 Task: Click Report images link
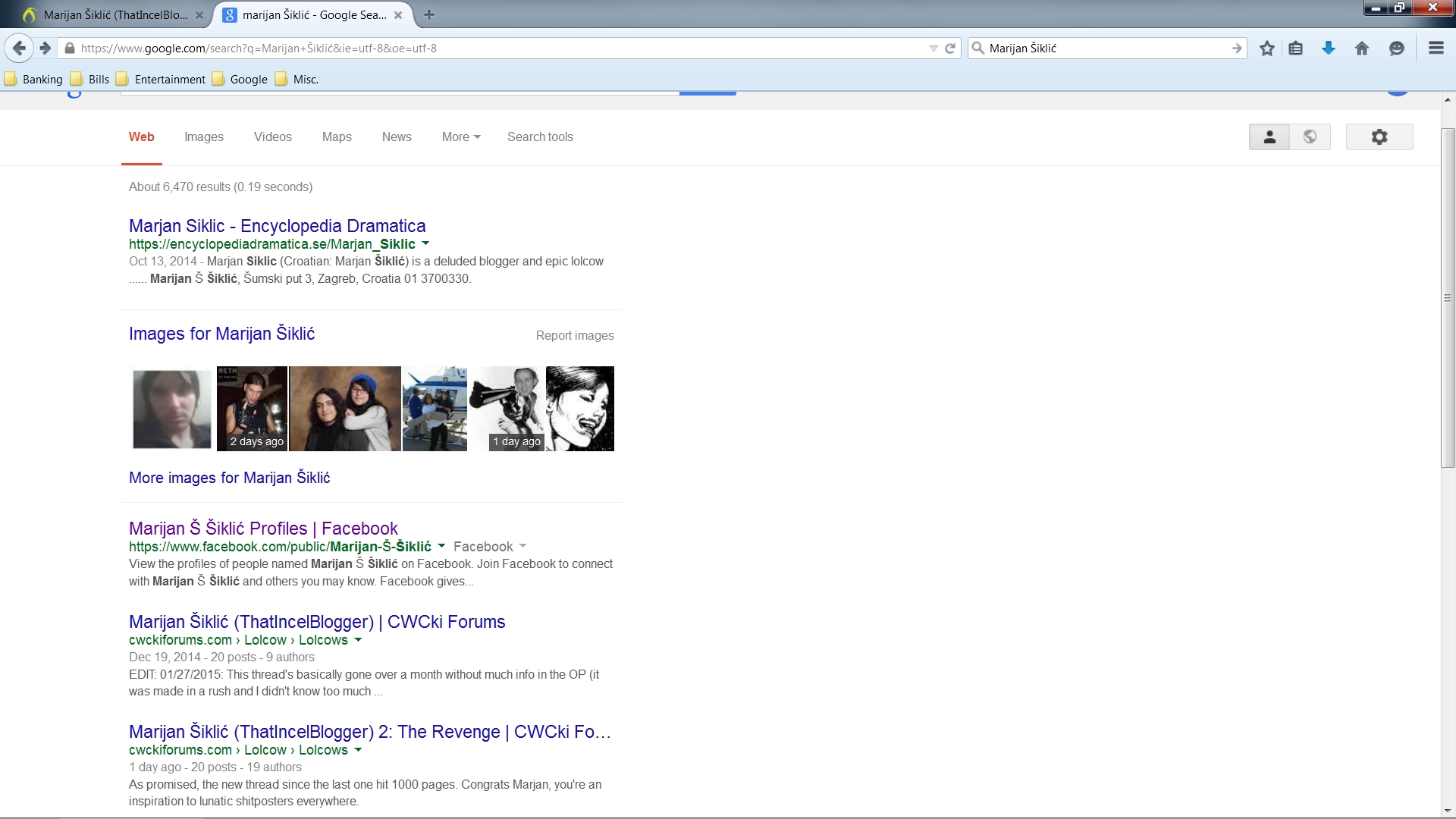(x=575, y=335)
